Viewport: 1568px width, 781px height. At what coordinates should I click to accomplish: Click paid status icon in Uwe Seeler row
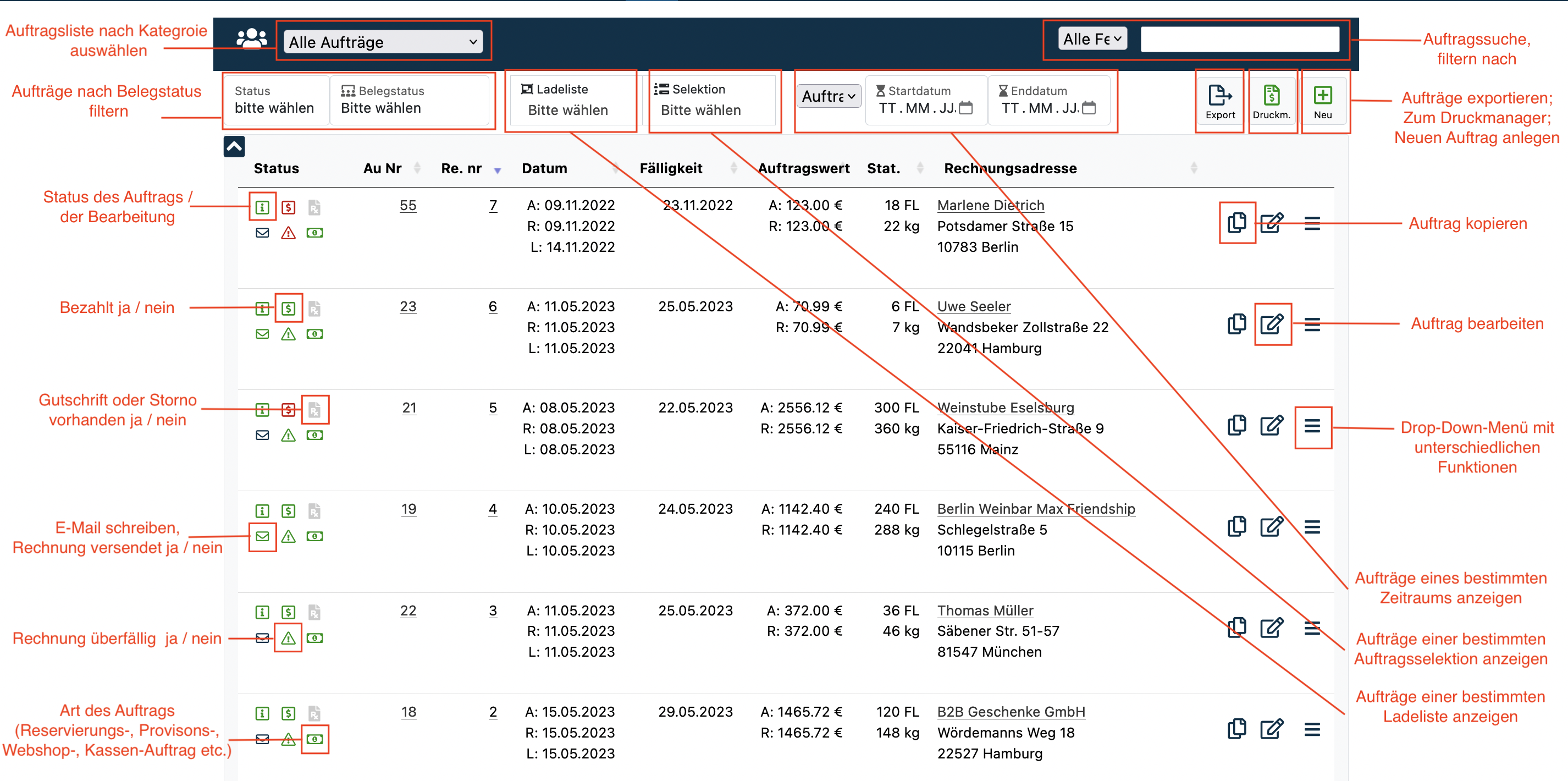(289, 309)
